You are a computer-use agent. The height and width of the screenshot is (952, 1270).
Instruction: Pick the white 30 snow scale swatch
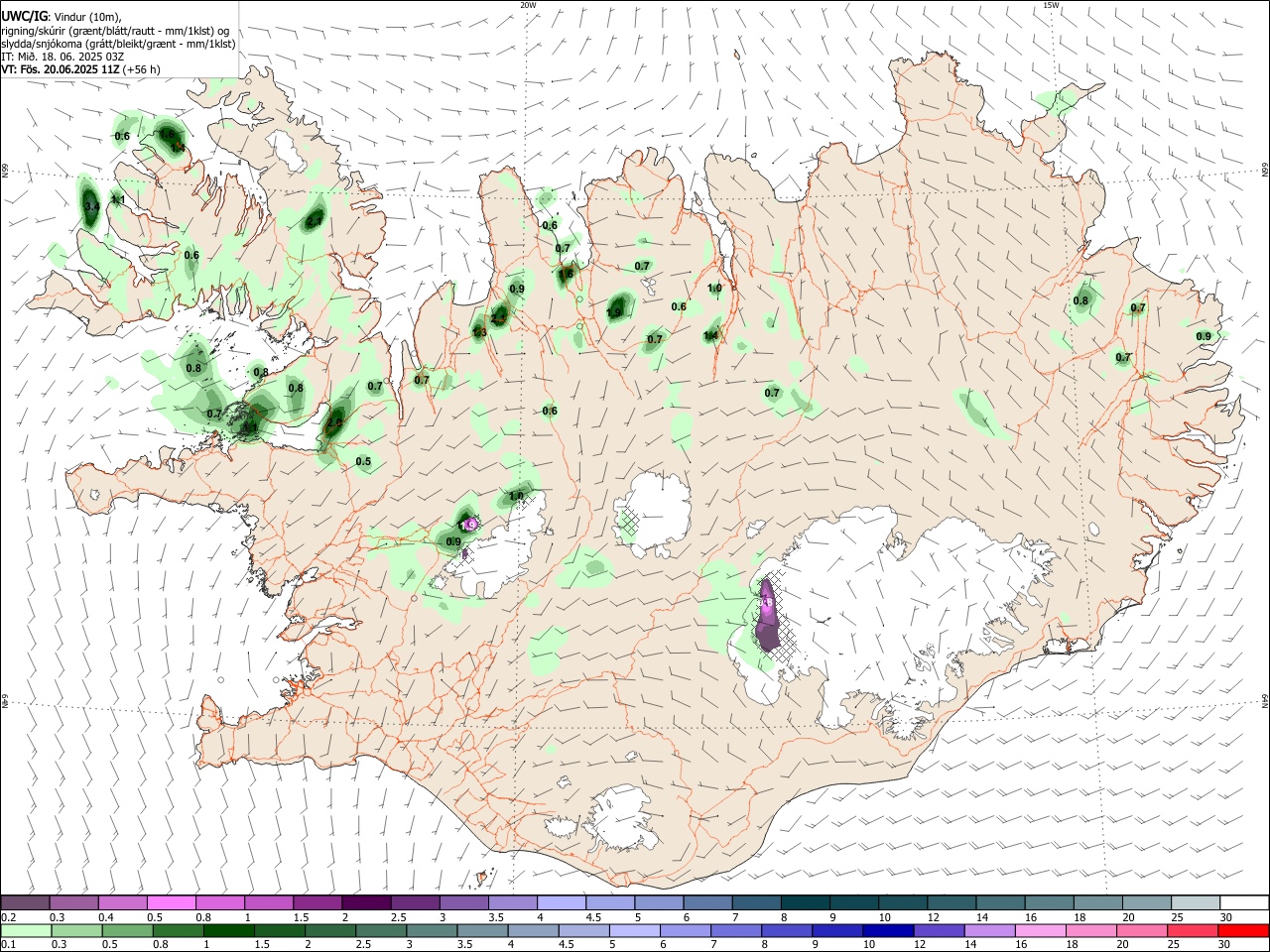point(1242,903)
